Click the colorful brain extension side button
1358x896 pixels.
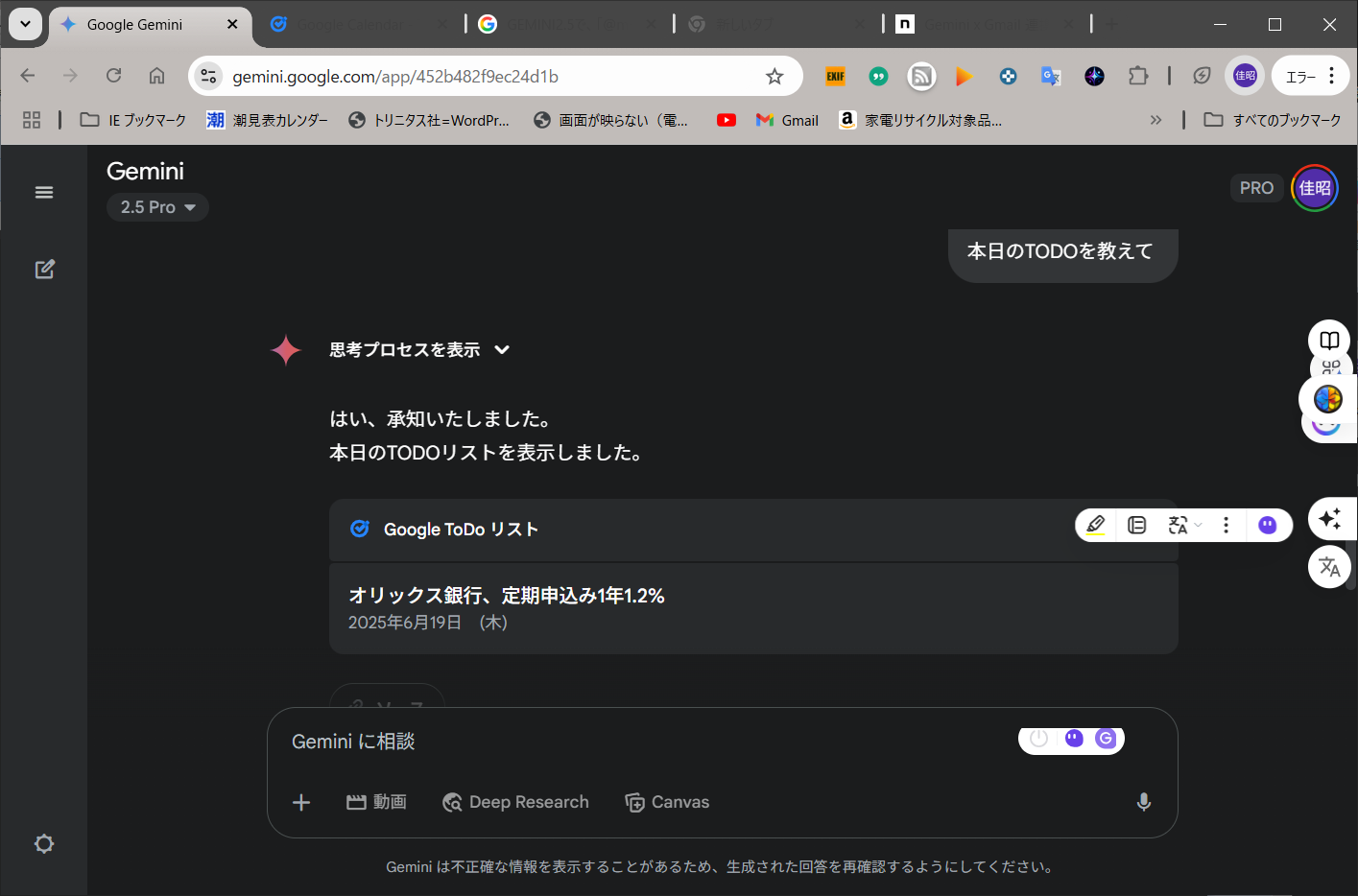click(1328, 398)
